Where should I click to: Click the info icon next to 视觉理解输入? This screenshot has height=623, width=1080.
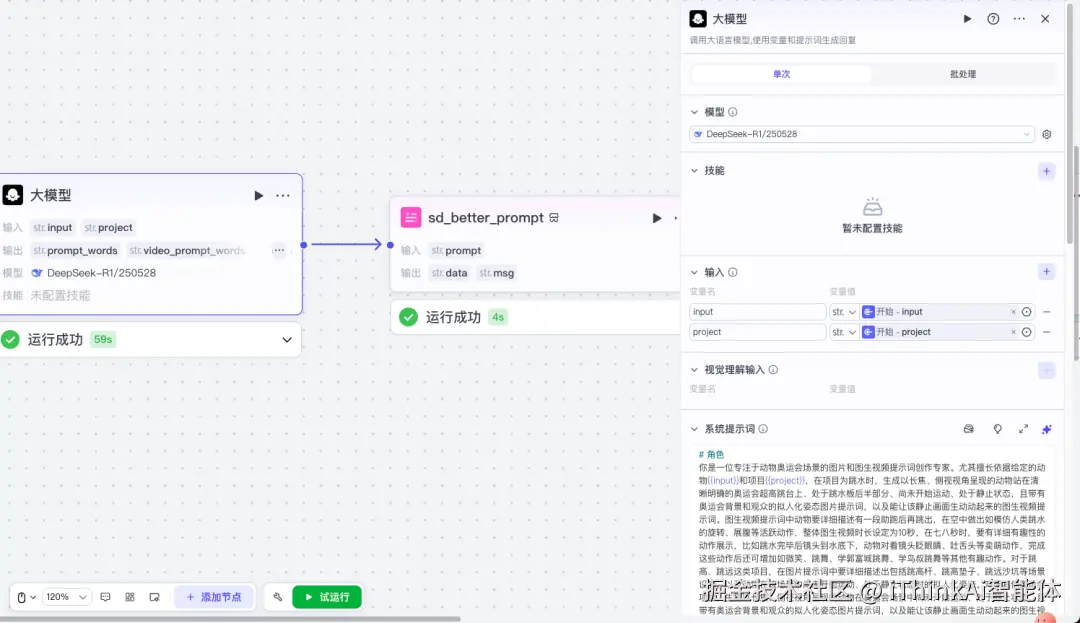[773, 370]
